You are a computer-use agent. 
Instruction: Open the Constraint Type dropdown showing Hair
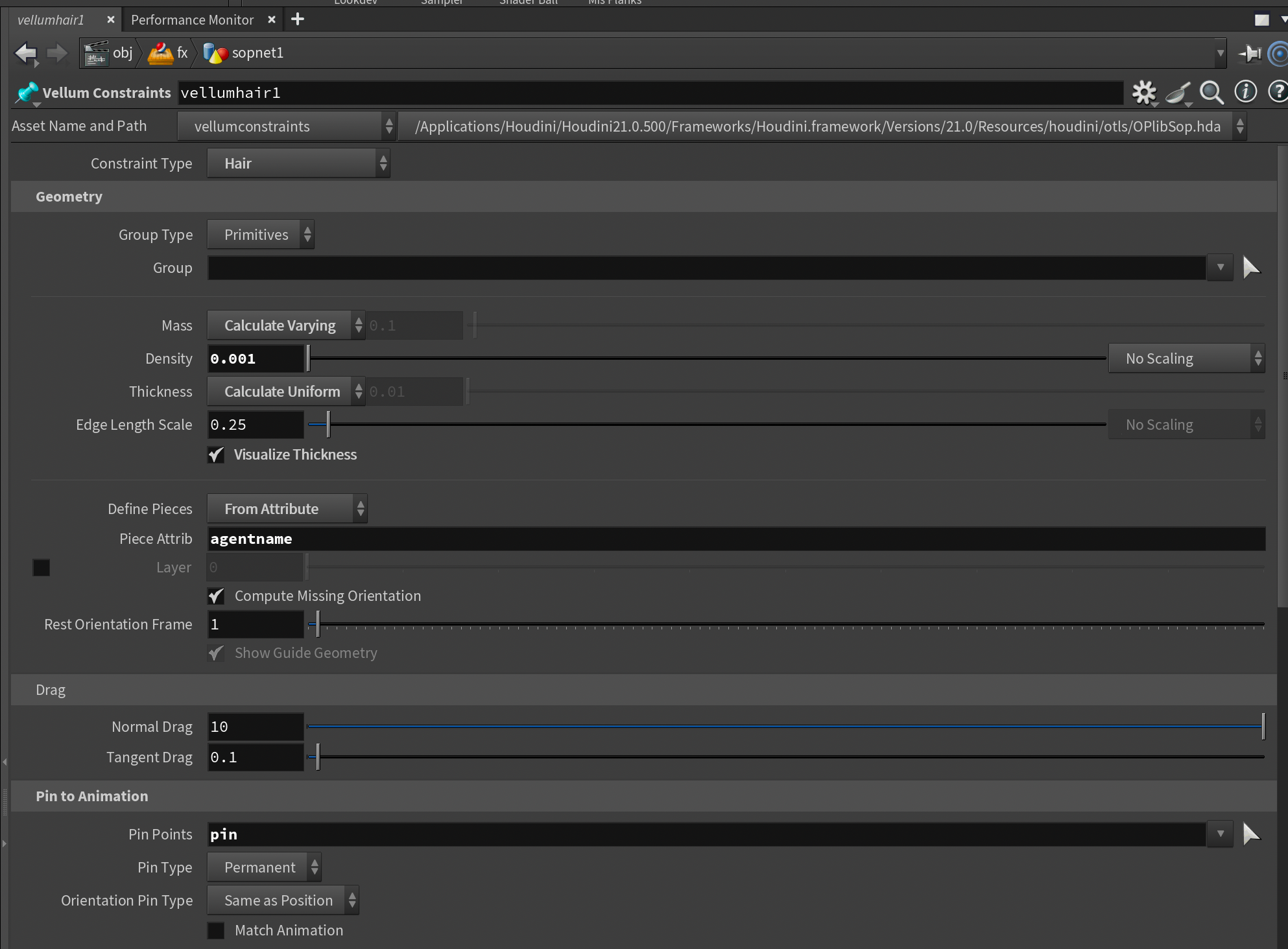click(298, 163)
